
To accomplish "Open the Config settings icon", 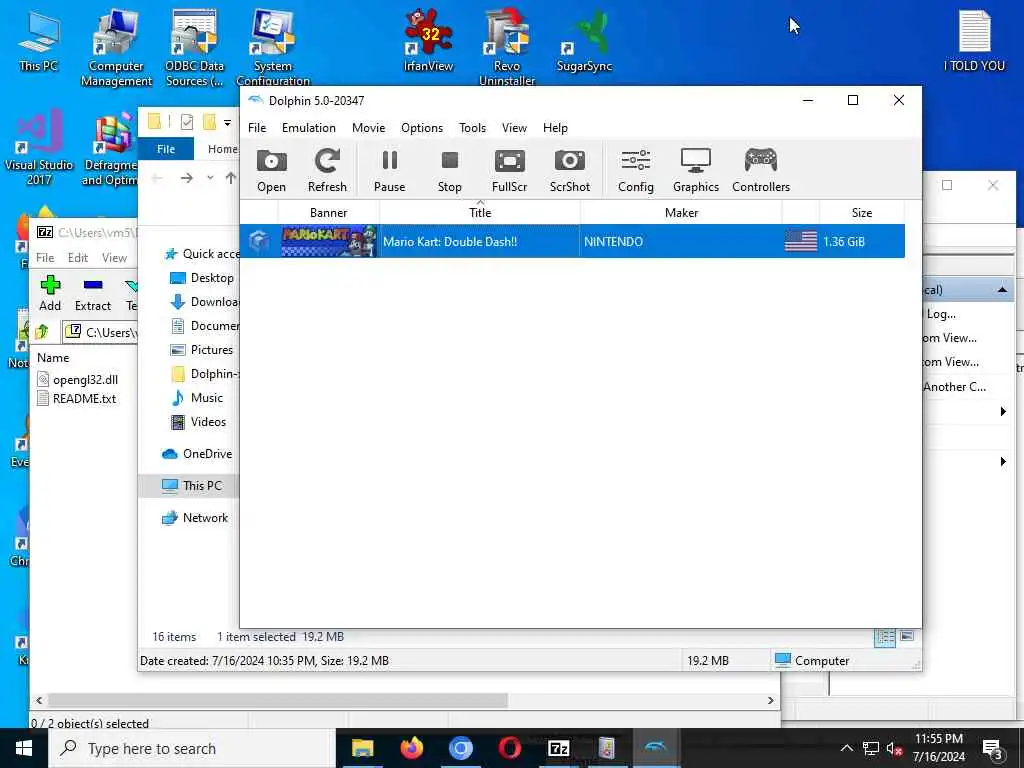I will click(x=635, y=170).
